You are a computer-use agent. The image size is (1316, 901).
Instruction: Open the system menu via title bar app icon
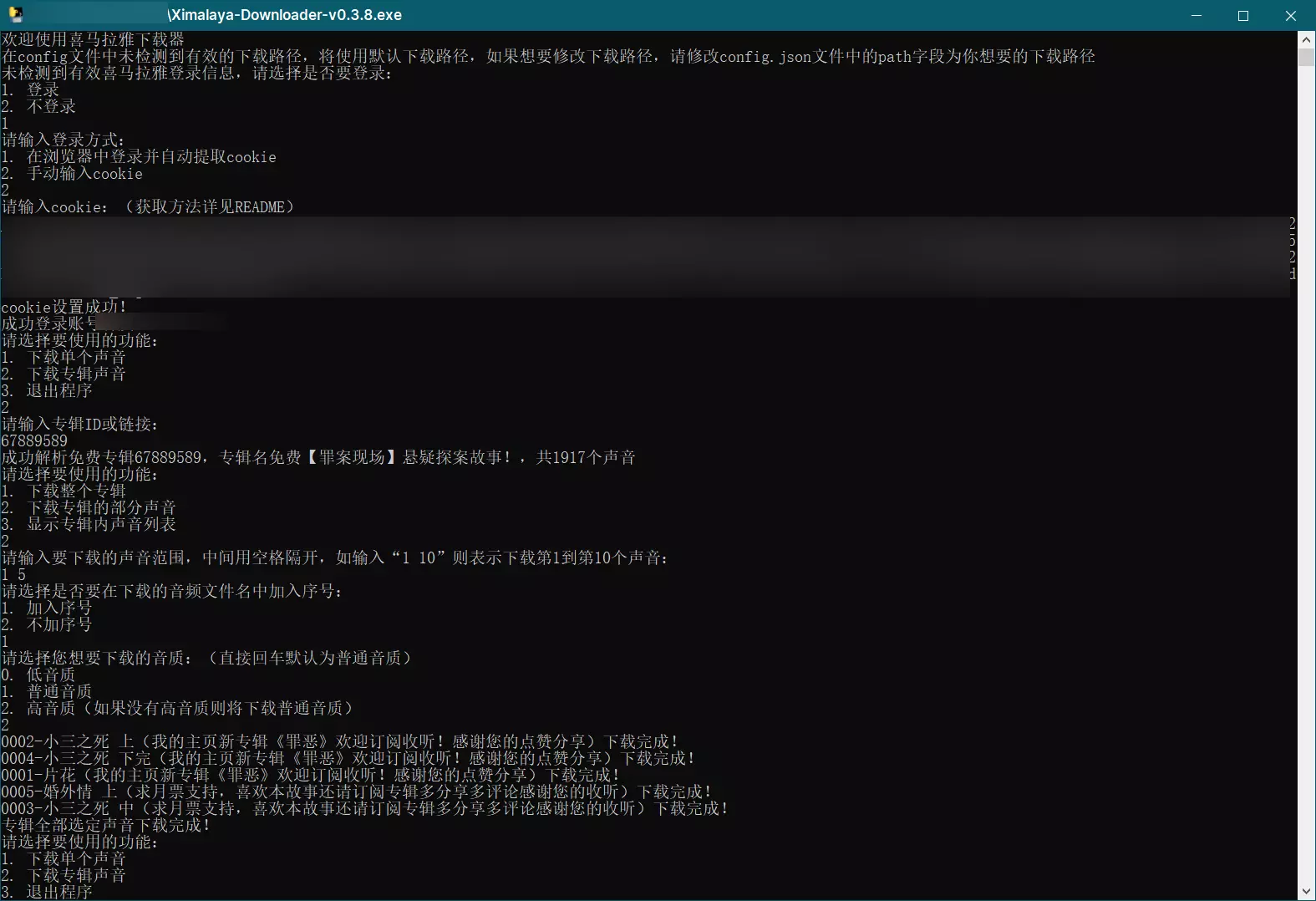click(x=15, y=15)
